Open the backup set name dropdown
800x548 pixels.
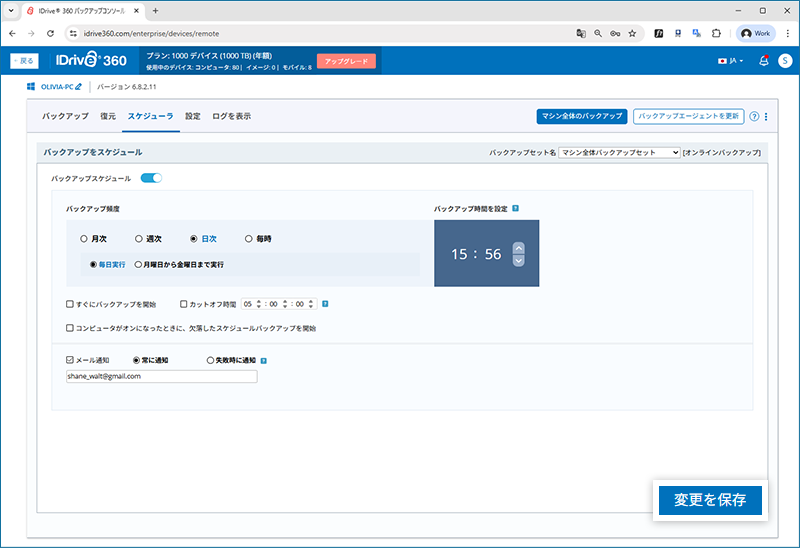(x=619, y=152)
